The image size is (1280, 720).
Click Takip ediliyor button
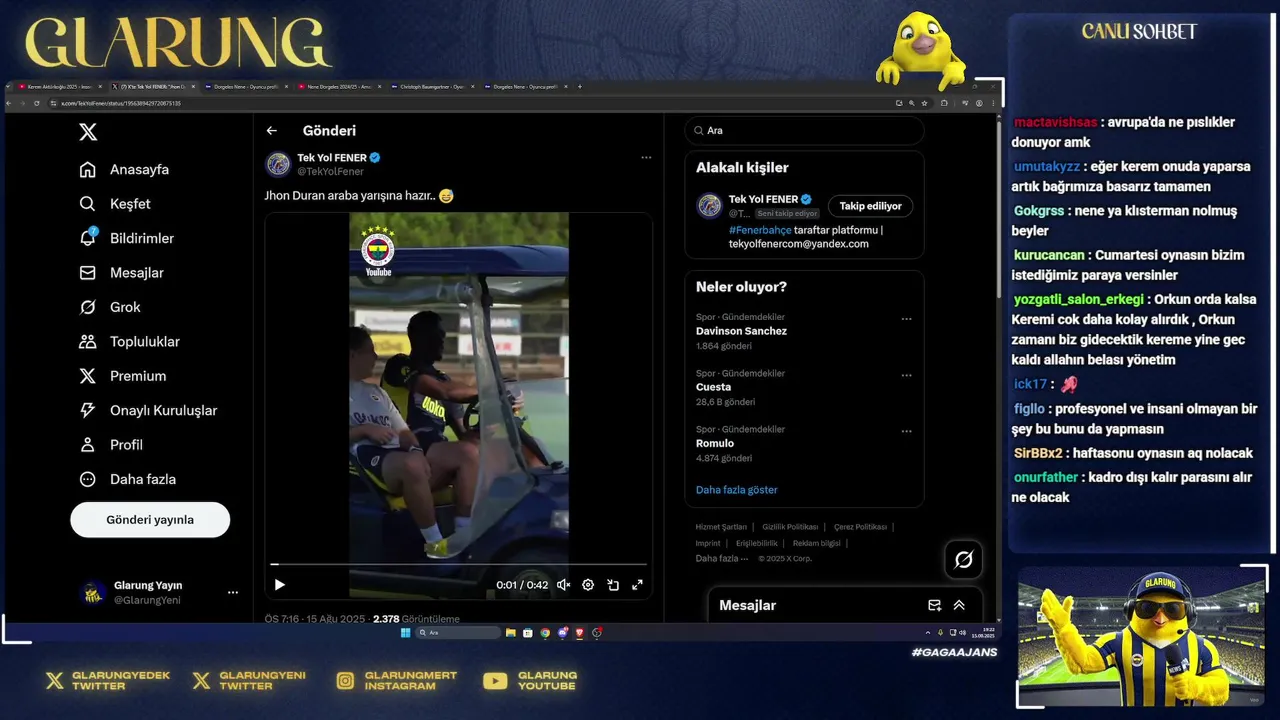[870, 206]
